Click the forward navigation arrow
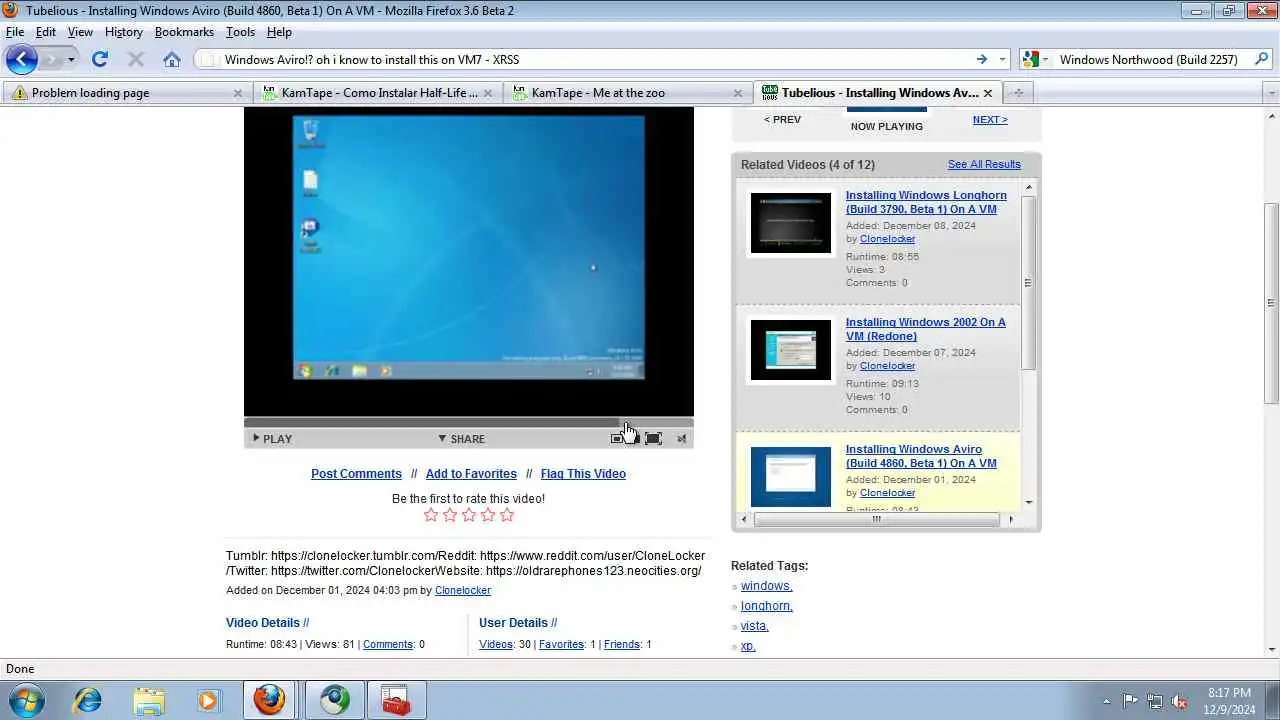Image resolution: width=1280 pixels, height=720 pixels. [x=50, y=59]
